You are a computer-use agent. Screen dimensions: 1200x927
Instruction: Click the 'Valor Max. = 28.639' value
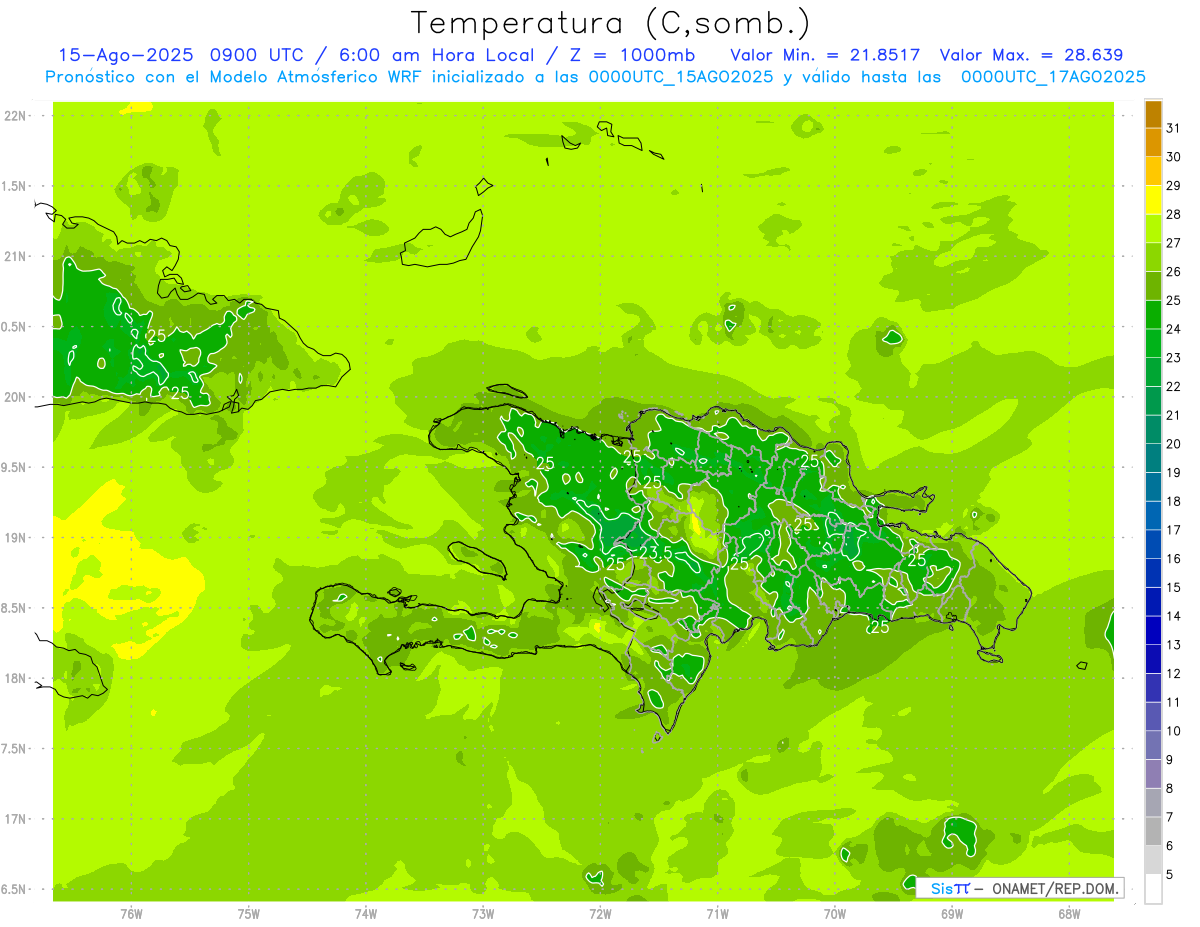click(x=1032, y=55)
